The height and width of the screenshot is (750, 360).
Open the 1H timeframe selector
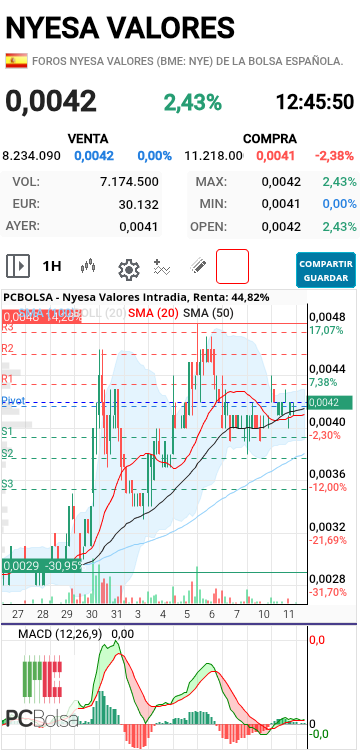(x=52, y=266)
